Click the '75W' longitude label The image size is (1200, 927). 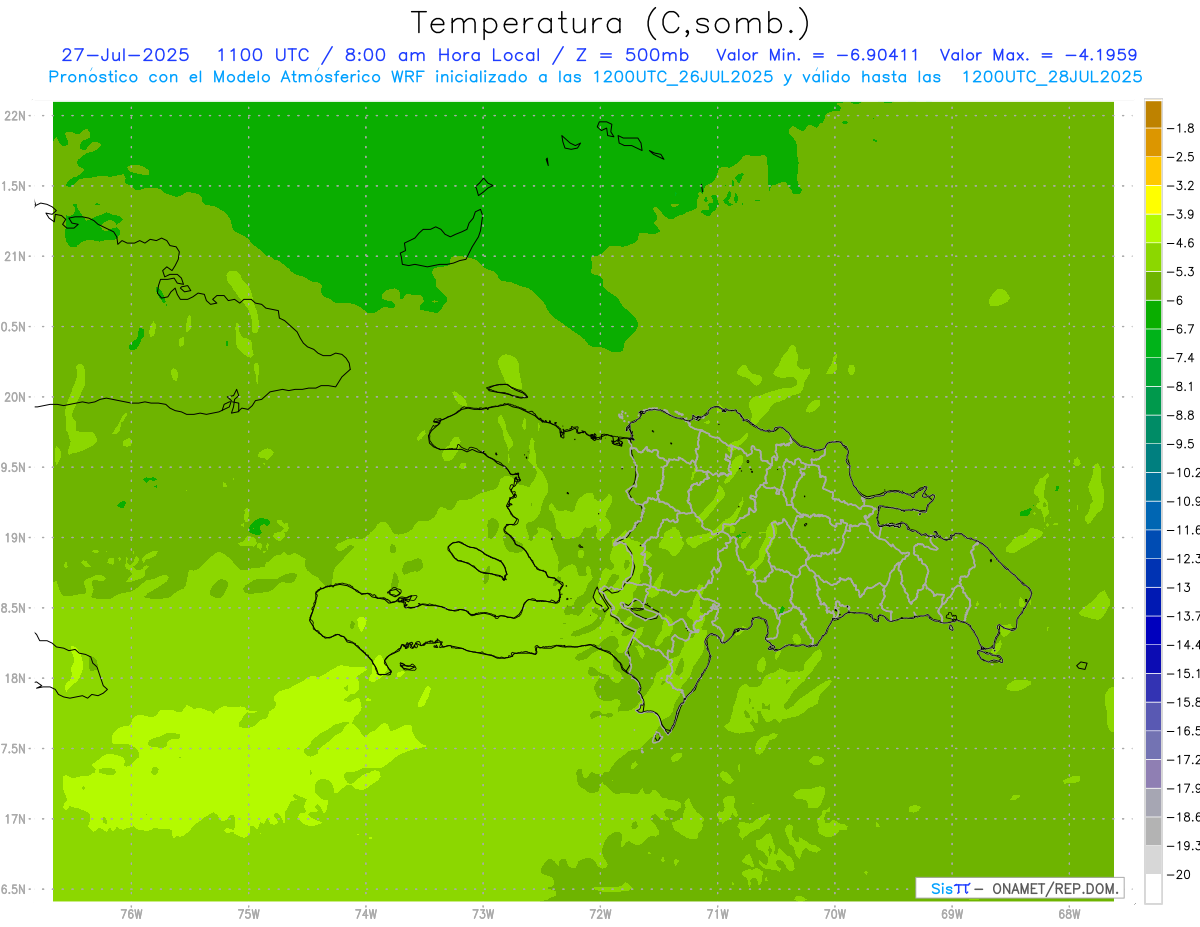[249, 914]
